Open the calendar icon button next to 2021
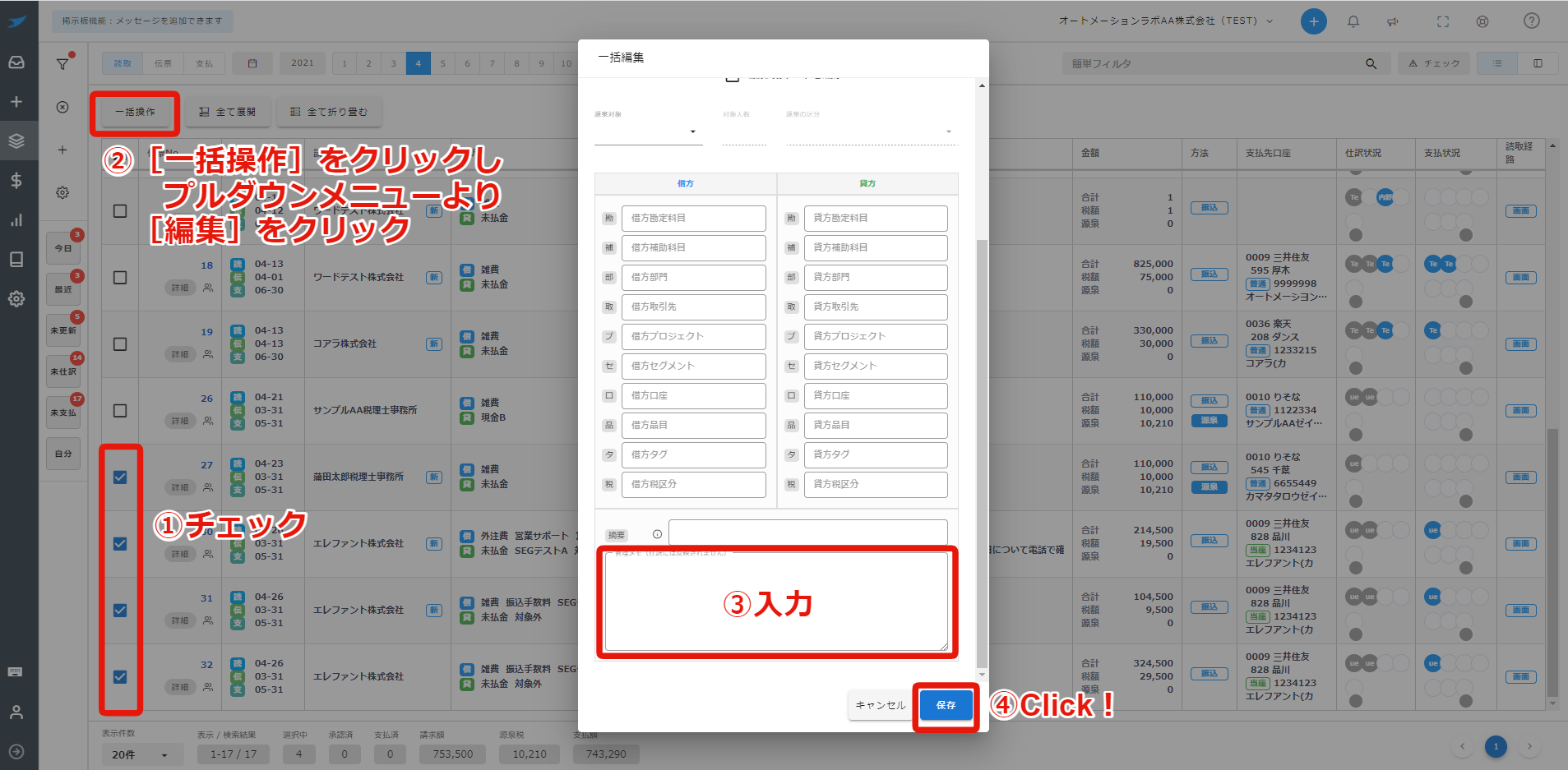The image size is (1568, 770). [252, 63]
